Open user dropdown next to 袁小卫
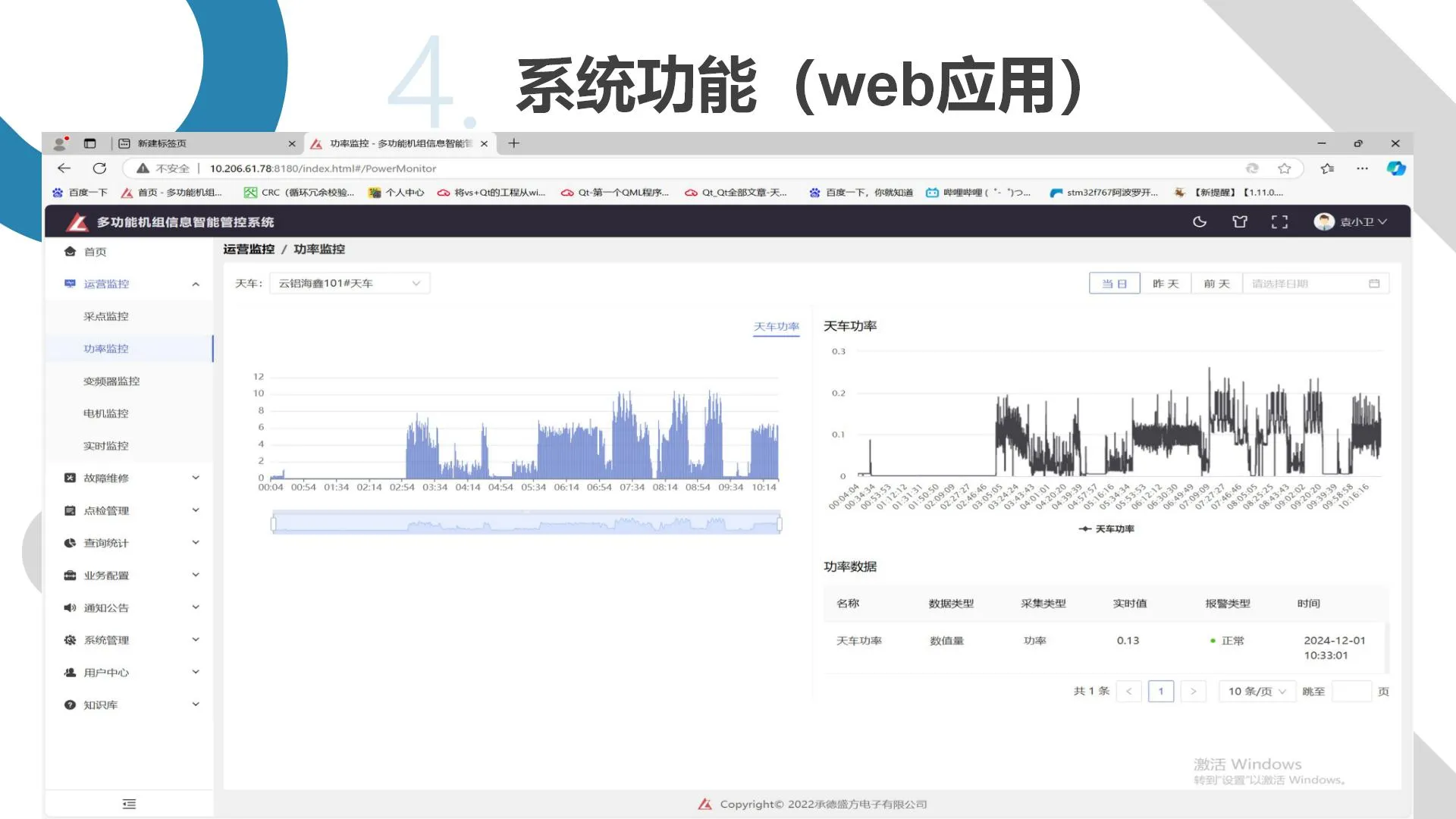 [1382, 221]
